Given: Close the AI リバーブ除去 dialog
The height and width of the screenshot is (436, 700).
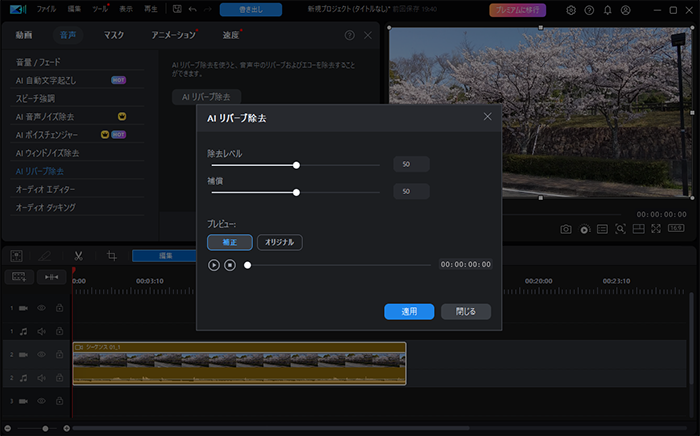Looking at the screenshot, I should [488, 116].
